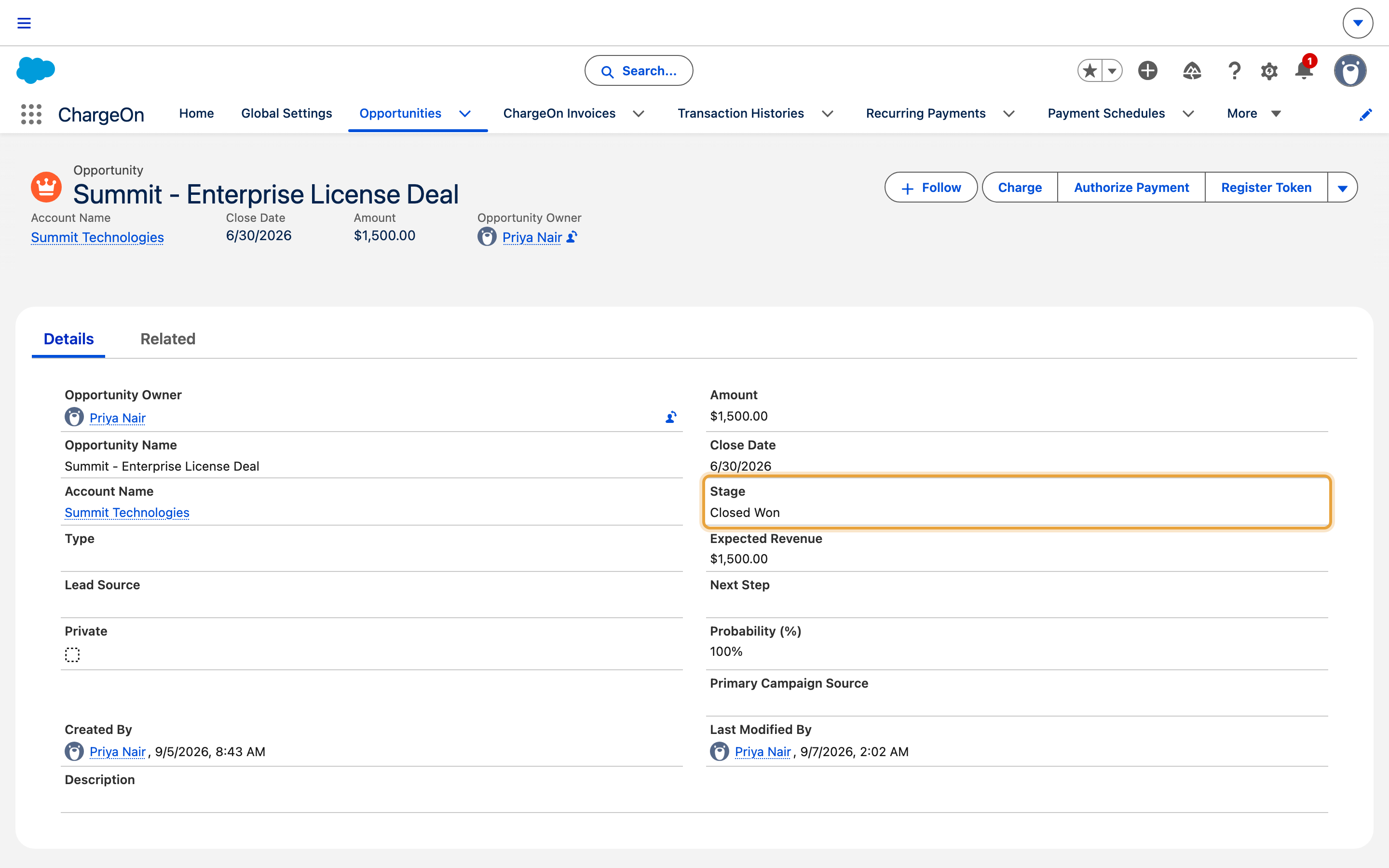
Task: Click the Charge button
Action: click(x=1020, y=187)
